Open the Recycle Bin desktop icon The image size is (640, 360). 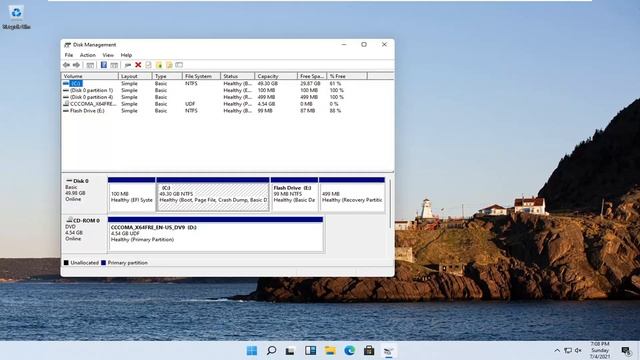pos(16,17)
